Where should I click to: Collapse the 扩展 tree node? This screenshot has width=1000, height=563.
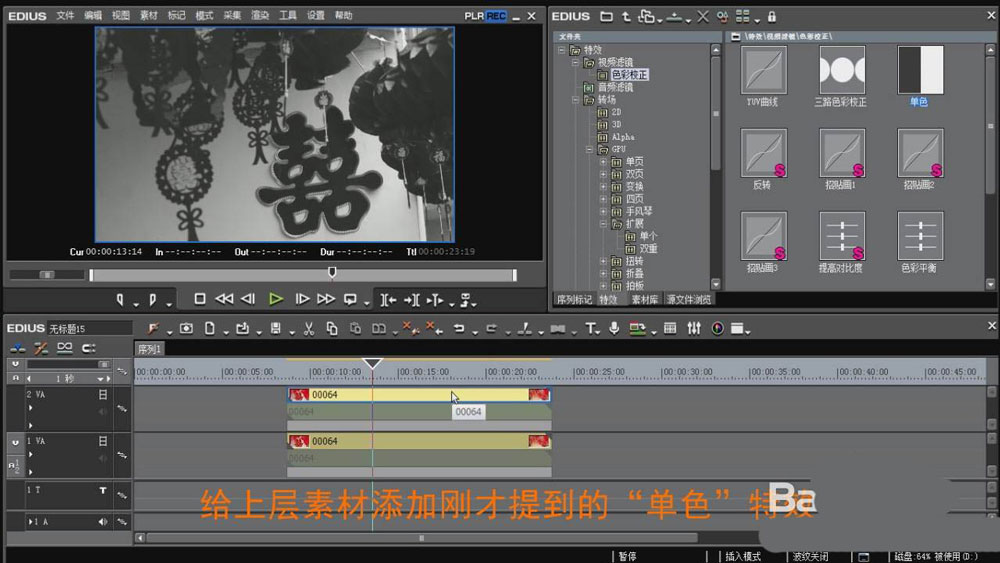603,224
